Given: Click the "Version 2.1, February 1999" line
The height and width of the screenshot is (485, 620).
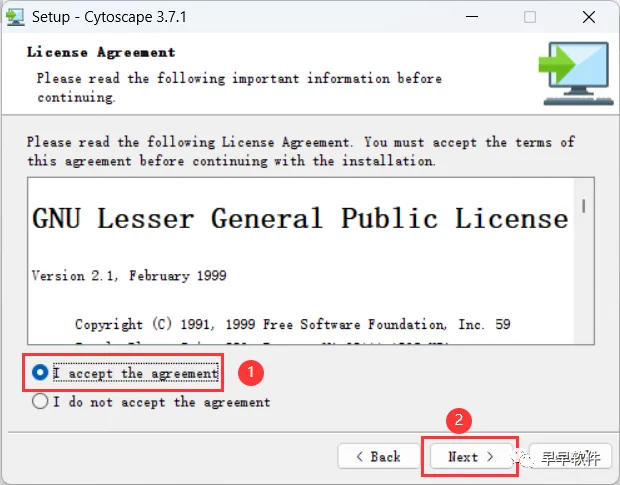Looking at the screenshot, I should pos(129,276).
